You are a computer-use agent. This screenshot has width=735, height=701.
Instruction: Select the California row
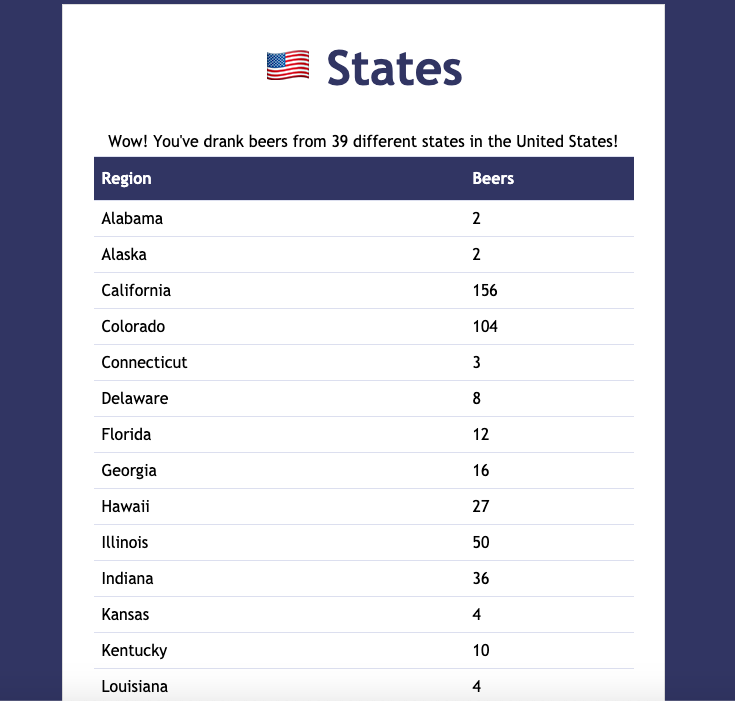point(364,291)
